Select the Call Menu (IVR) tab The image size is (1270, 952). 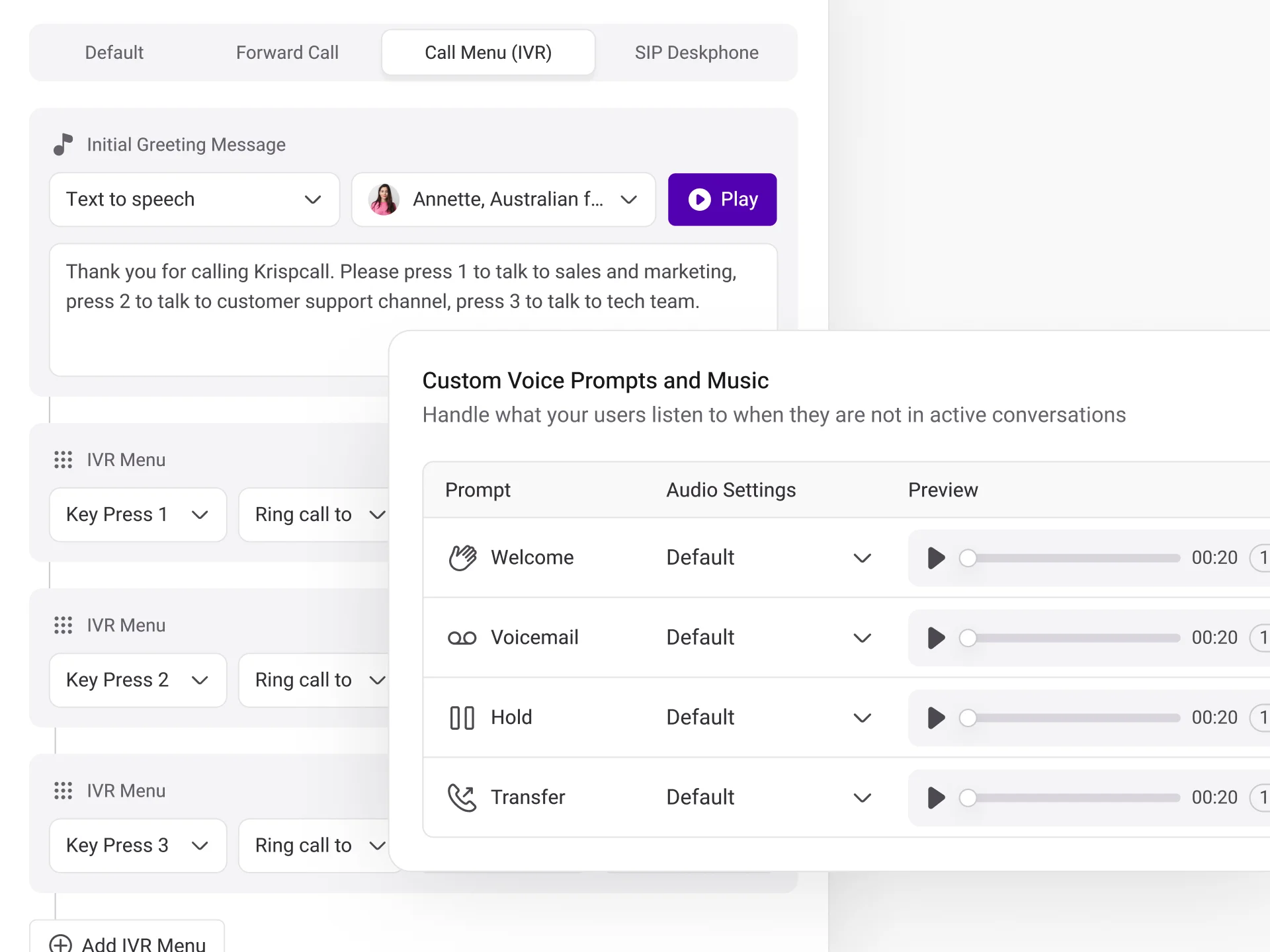click(488, 52)
